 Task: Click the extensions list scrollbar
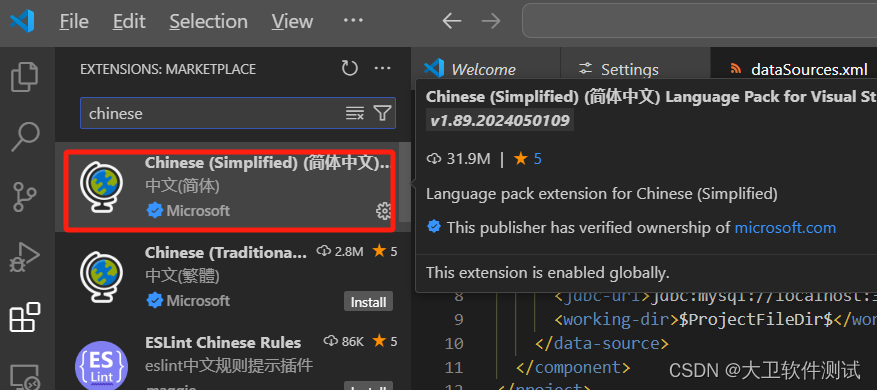[405, 182]
